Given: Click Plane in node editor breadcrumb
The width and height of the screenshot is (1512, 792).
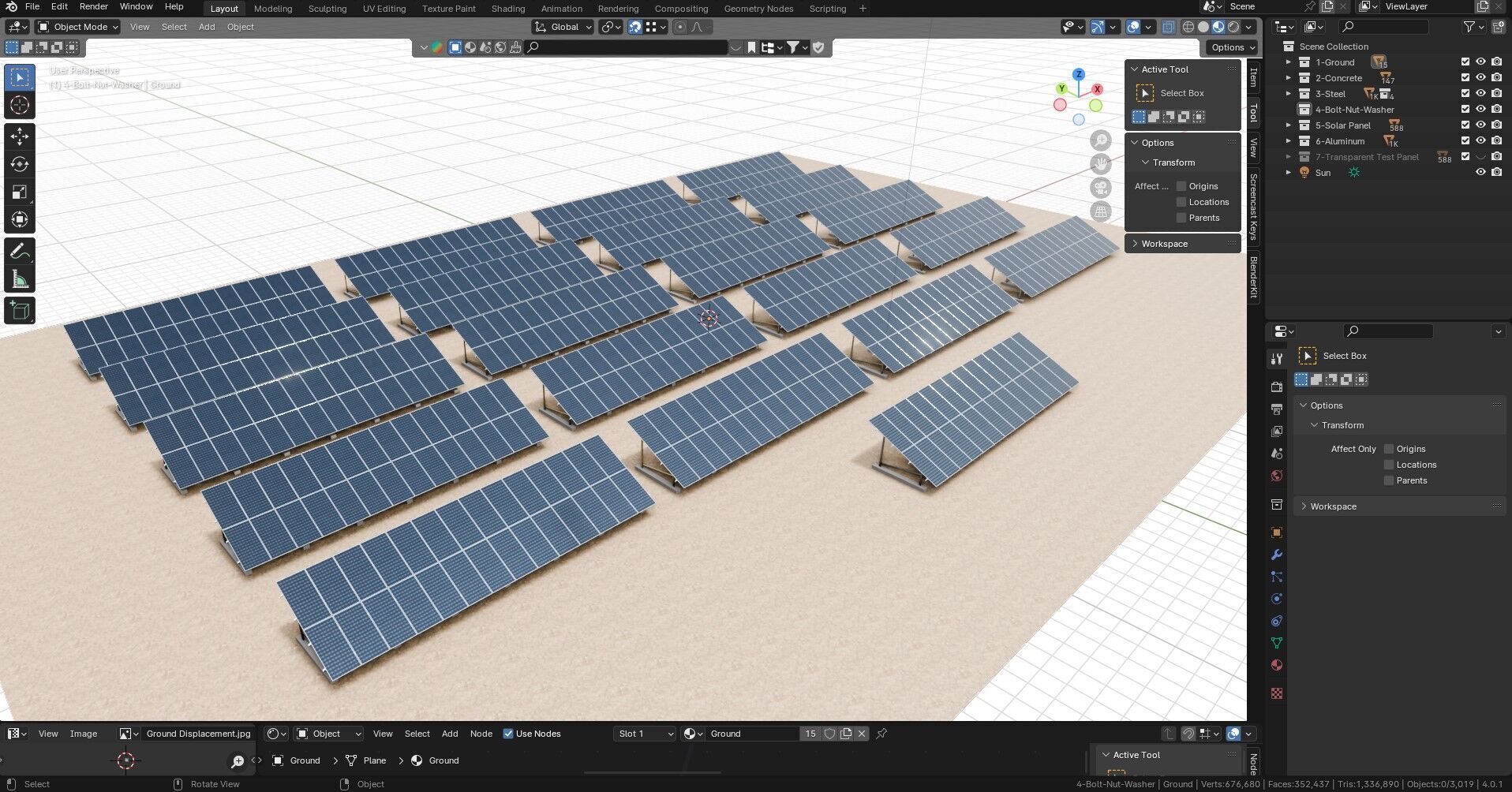Looking at the screenshot, I should (x=374, y=760).
